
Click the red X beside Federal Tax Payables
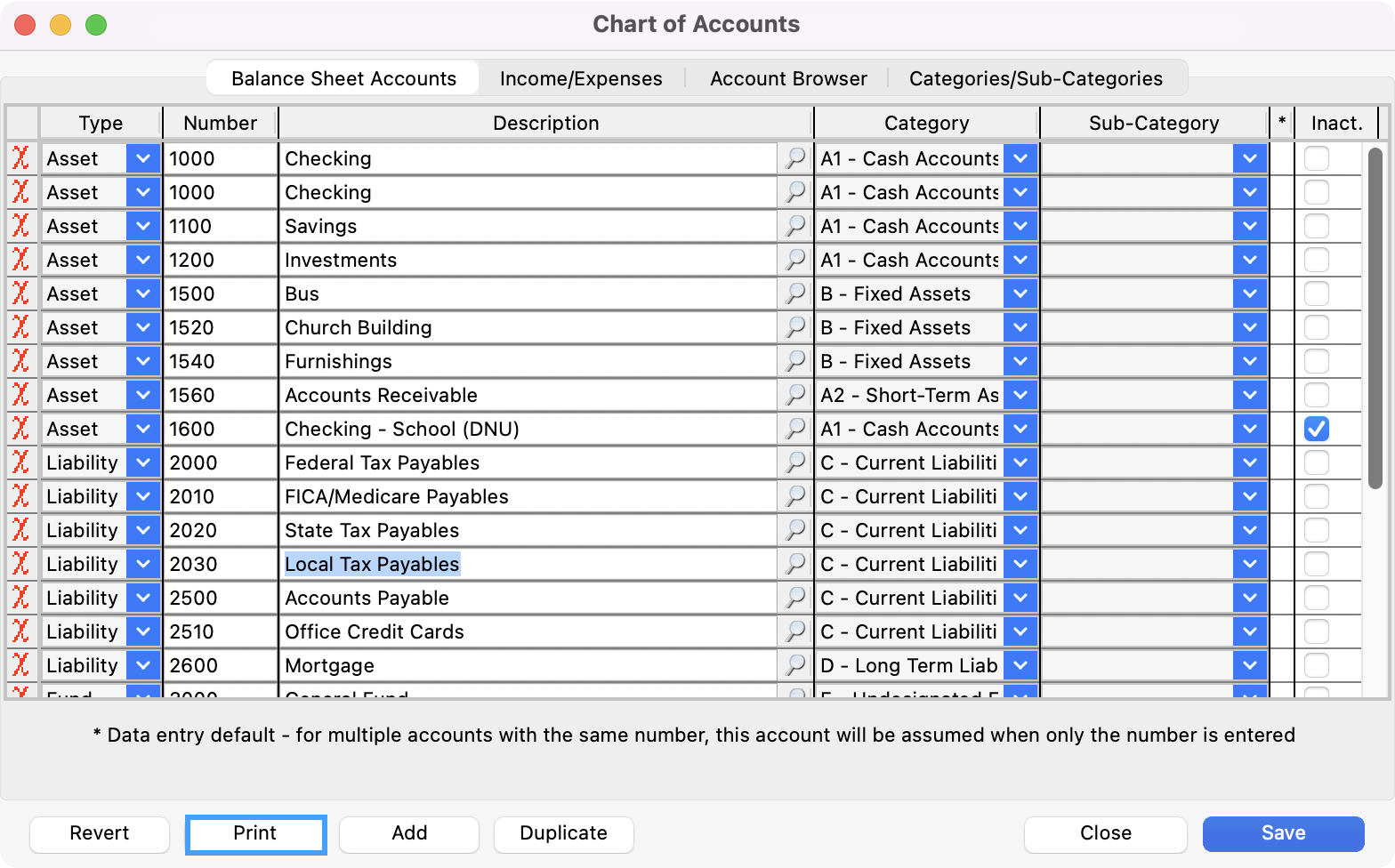pos(20,462)
